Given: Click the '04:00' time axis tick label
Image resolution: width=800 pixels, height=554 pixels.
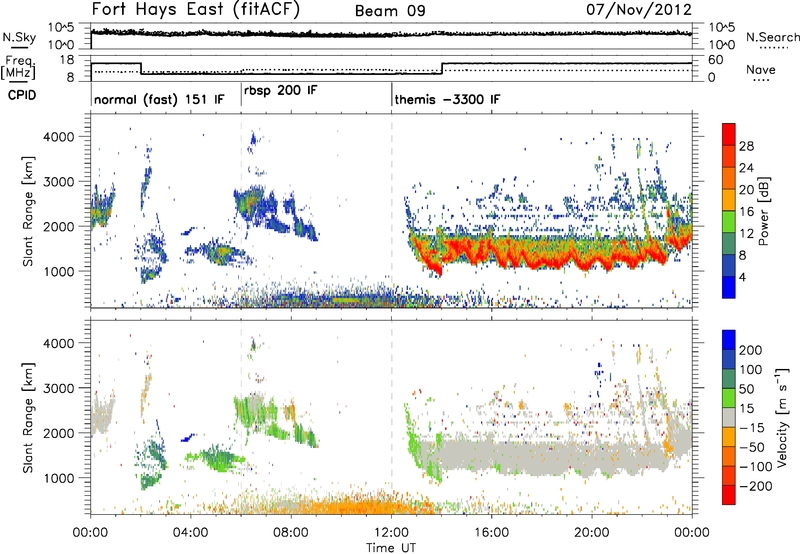Looking at the screenshot, I should pos(191,533).
